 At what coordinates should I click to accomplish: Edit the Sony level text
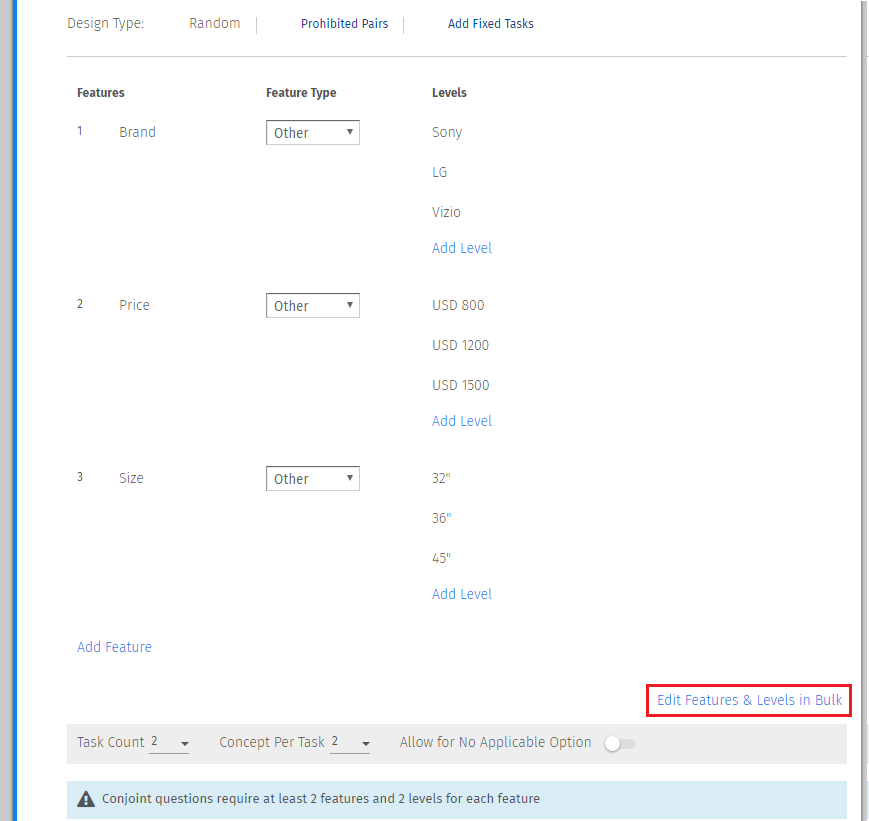(447, 132)
